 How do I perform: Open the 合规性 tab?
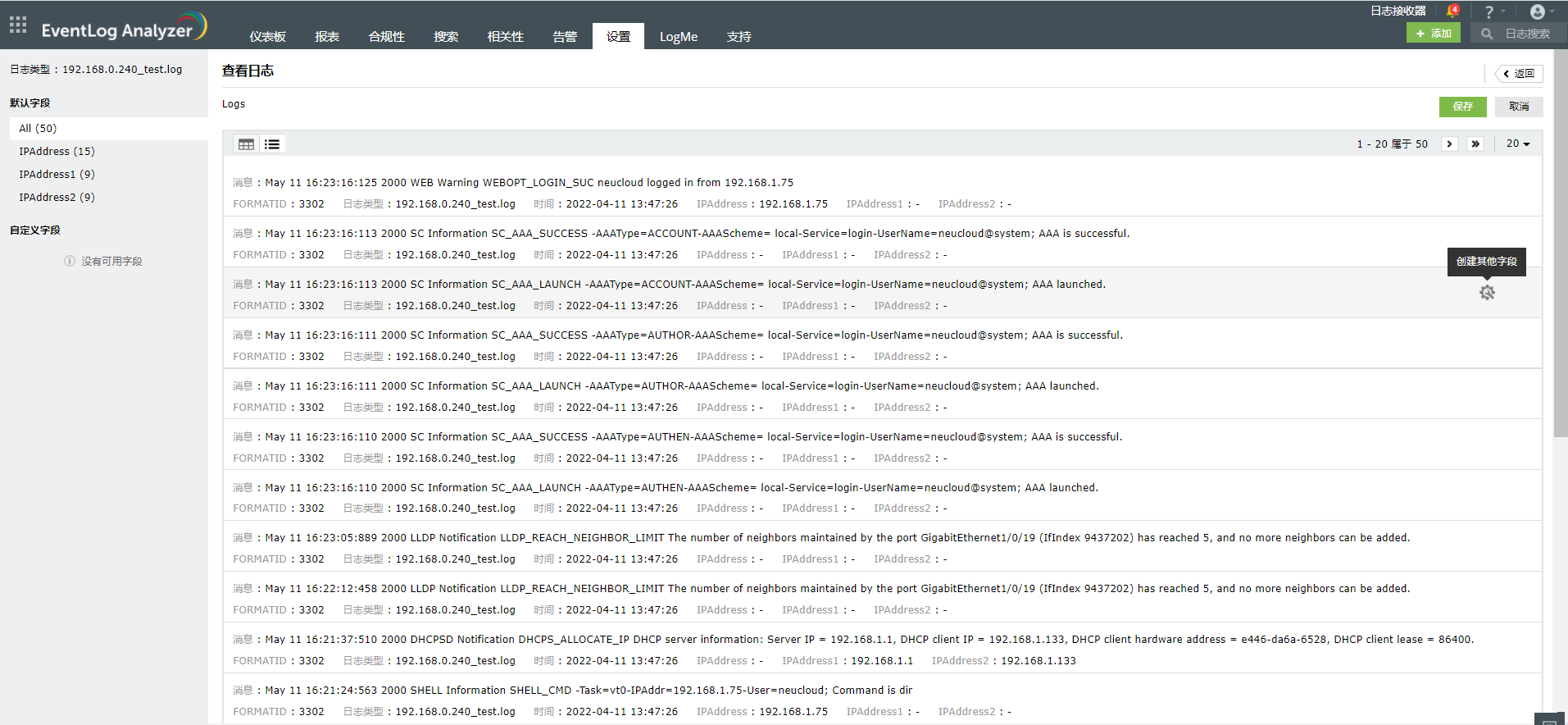[x=387, y=37]
